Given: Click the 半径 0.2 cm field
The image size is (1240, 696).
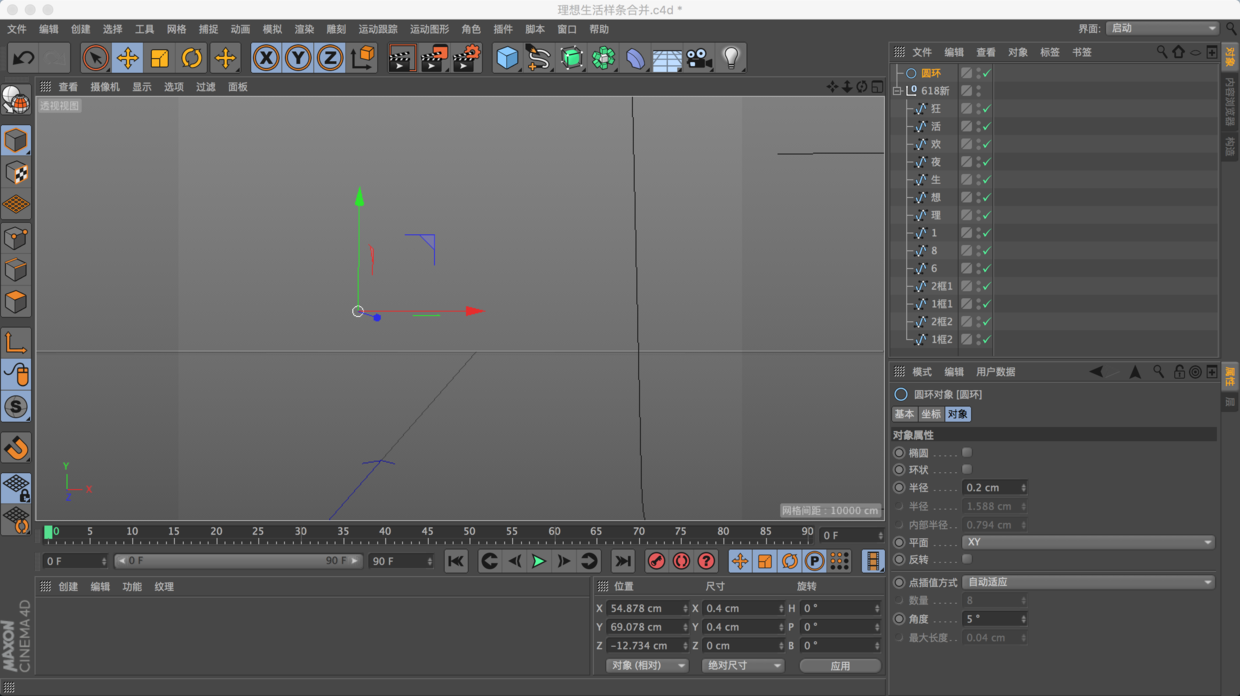Looking at the screenshot, I should tap(994, 488).
